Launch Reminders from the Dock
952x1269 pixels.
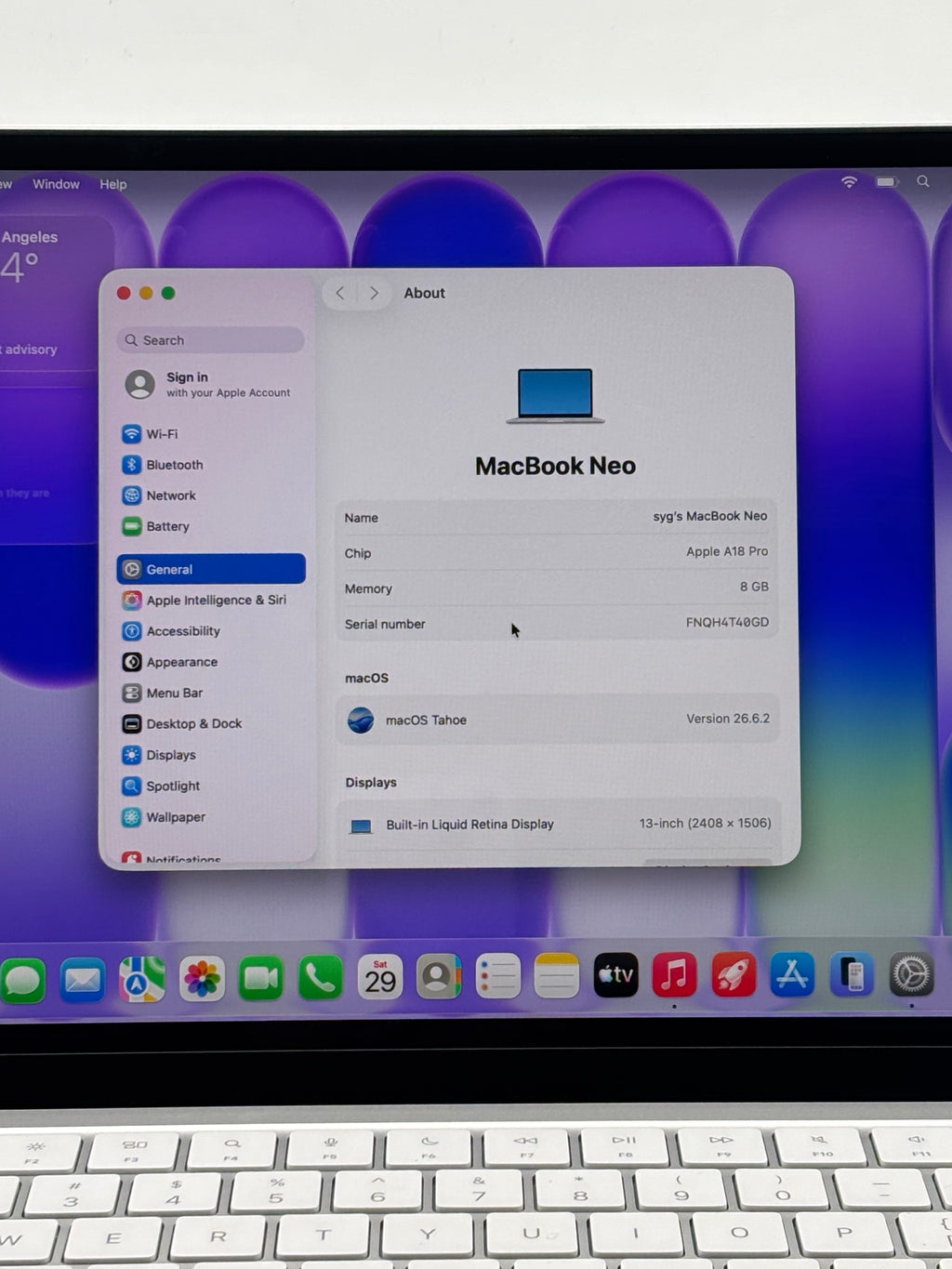498,977
